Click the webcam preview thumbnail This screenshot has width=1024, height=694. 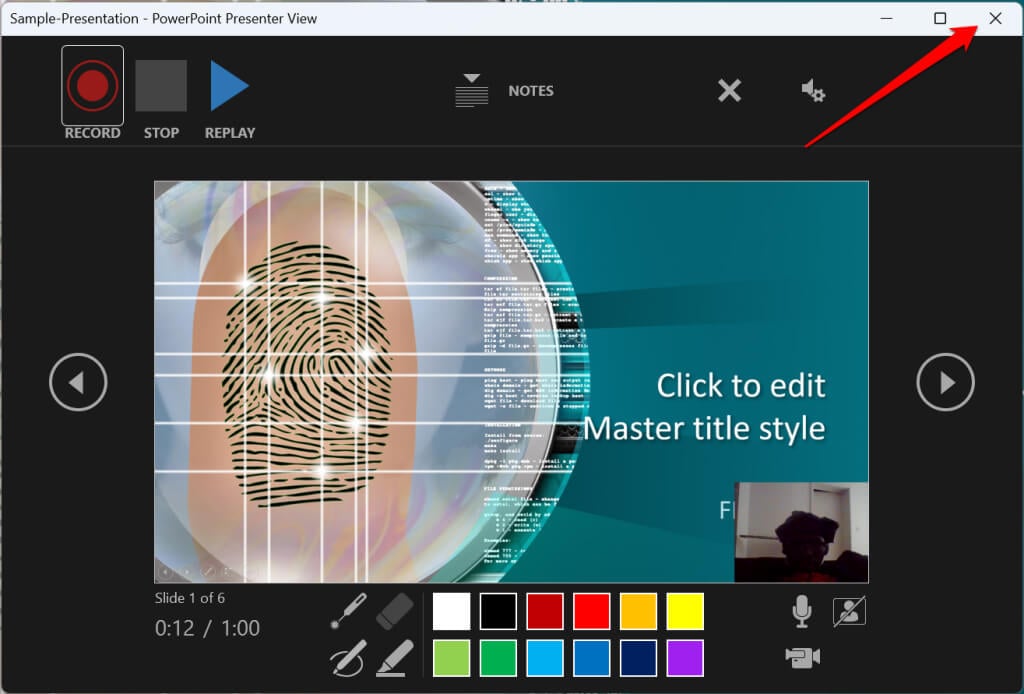click(x=801, y=531)
